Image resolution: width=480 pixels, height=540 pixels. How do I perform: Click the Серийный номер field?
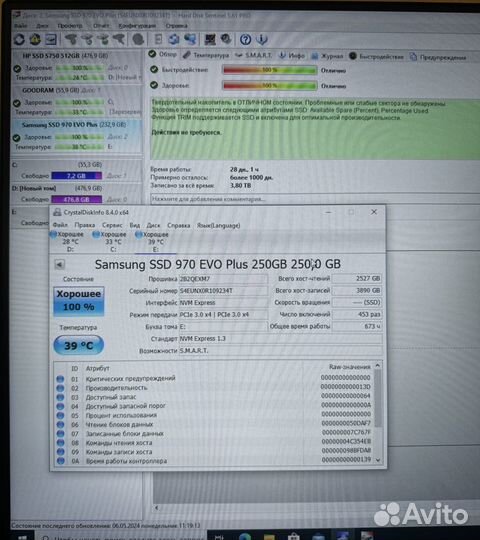[x=223, y=291]
